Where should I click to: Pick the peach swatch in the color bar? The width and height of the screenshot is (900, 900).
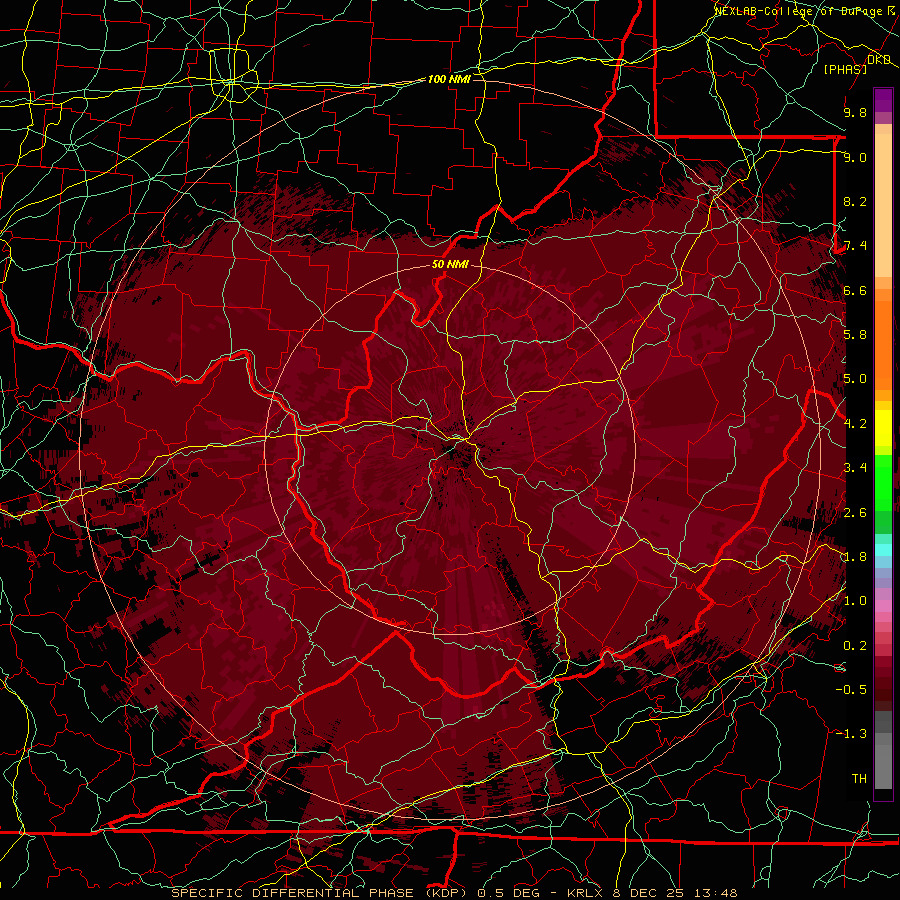coord(883,204)
